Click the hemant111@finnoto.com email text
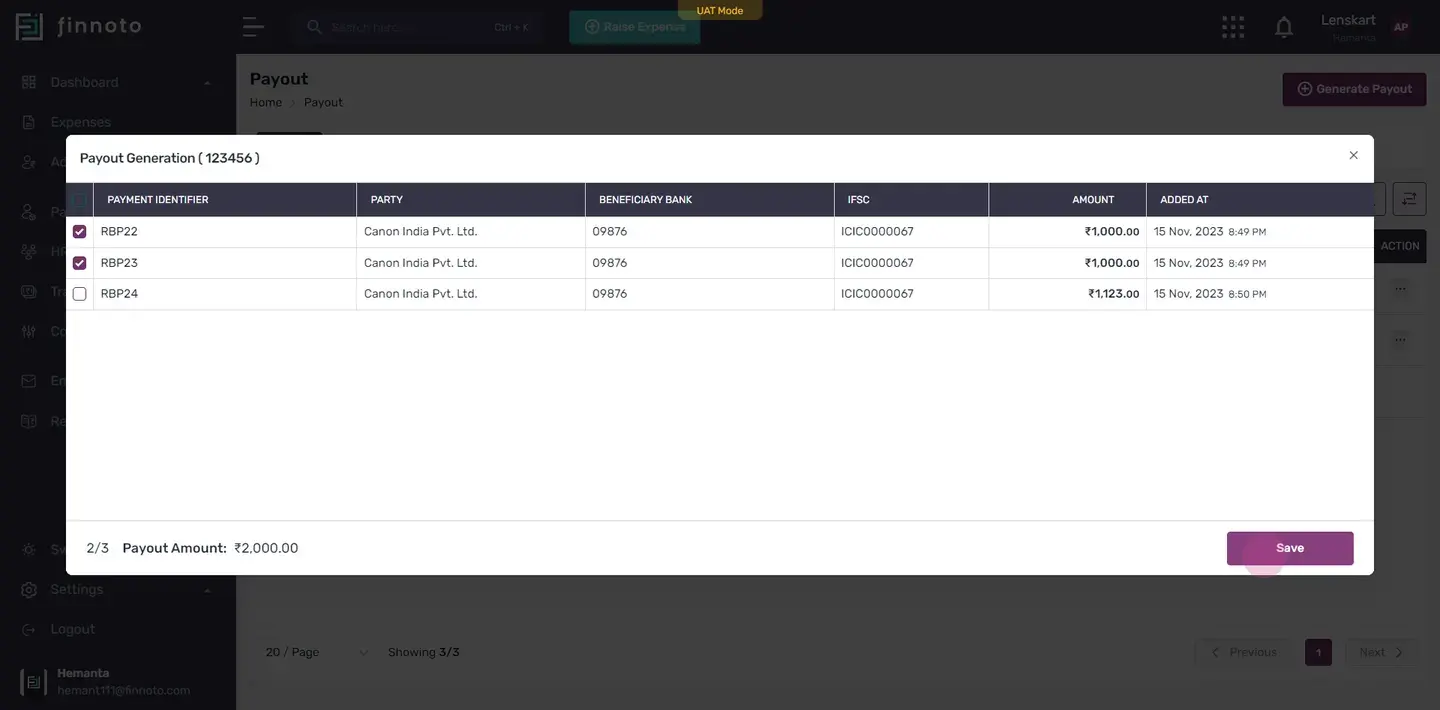The width and height of the screenshot is (1440, 710). pyautogui.click(x=123, y=690)
